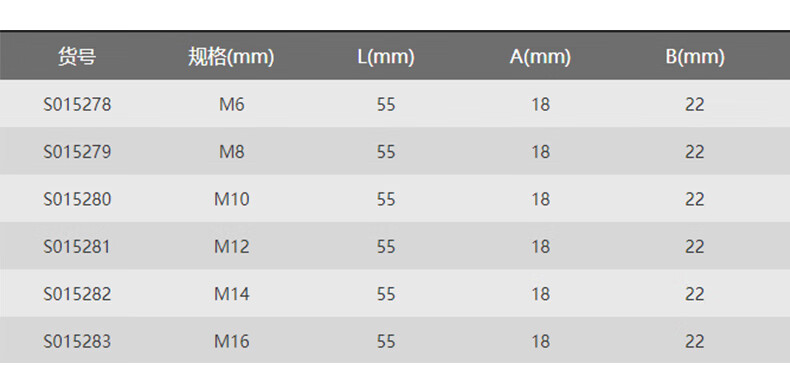
Task: Click the 规格(mm) column header
Action: click(x=231, y=57)
